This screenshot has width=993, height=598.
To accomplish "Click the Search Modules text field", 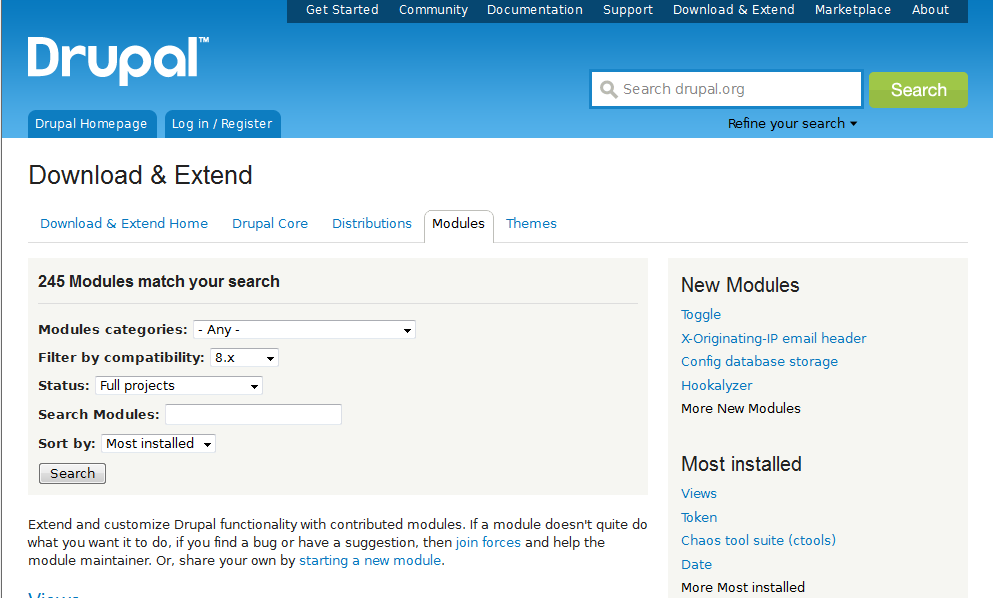I will (253, 414).
